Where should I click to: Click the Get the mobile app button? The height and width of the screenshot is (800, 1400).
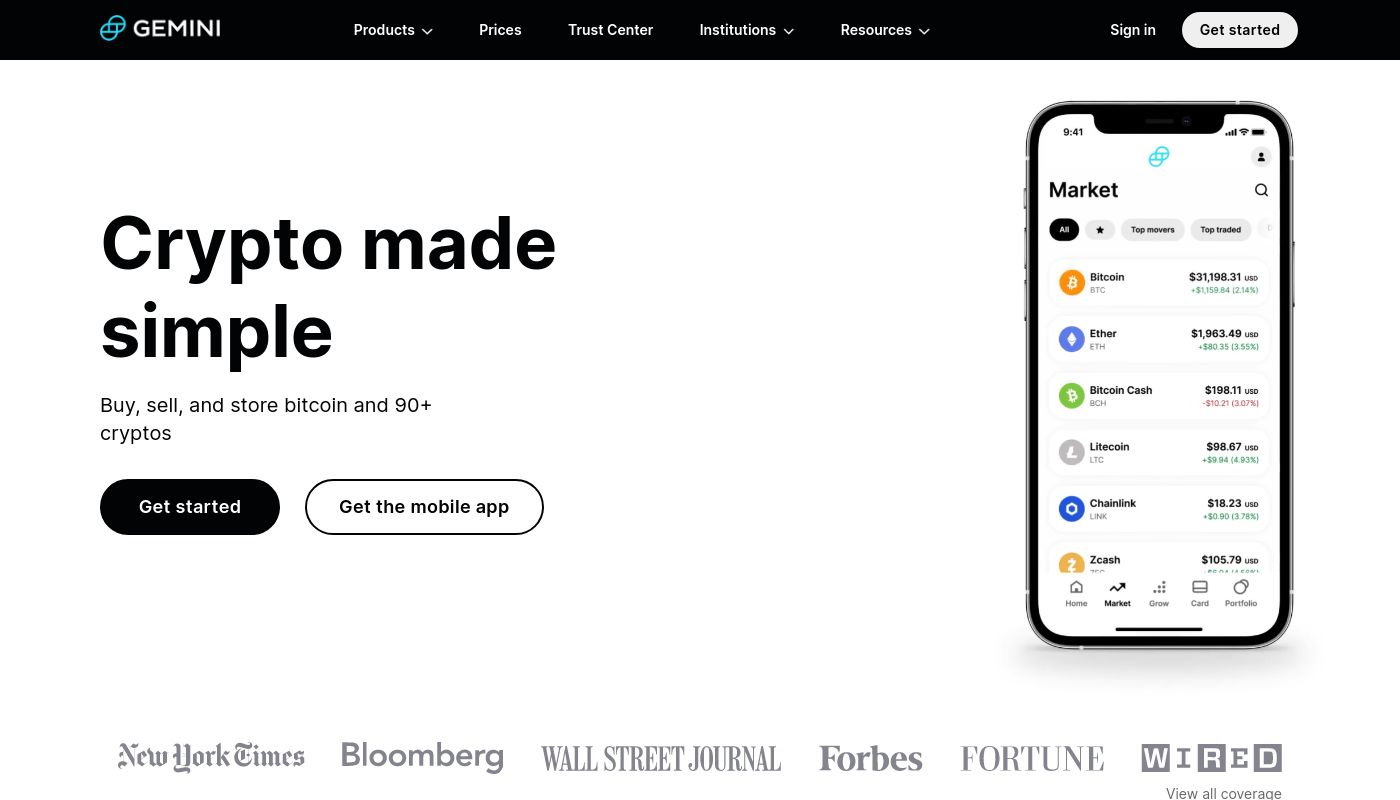point(424,507)
